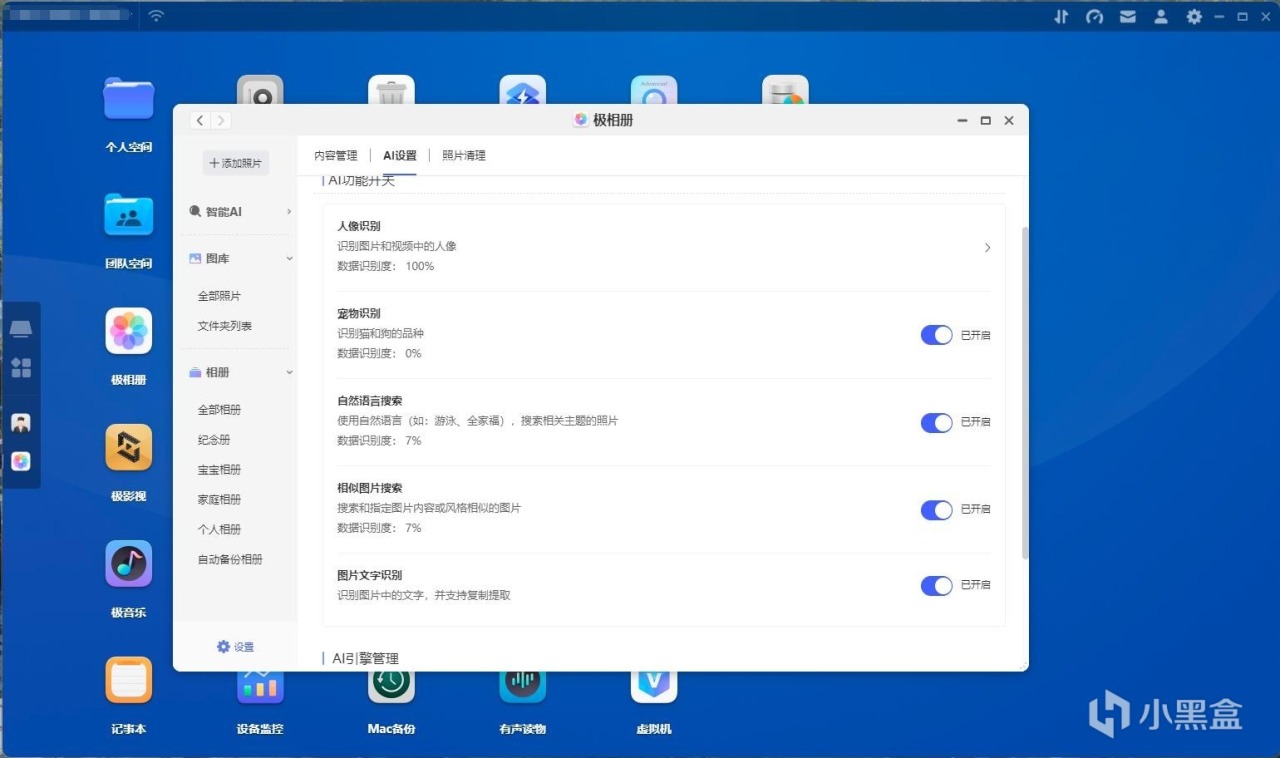The height and width of the screenshot is (758, 1280).
Task: Go forward with the right arrow button
Action: (220, 120)
